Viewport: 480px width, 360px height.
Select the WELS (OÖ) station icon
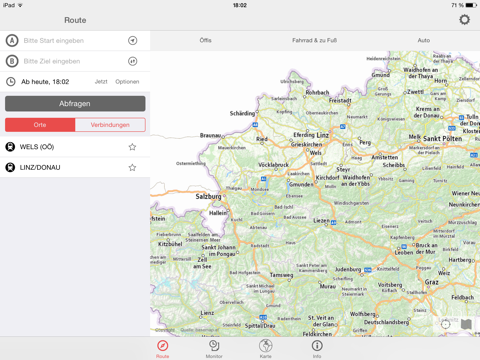tap(10, 147)
